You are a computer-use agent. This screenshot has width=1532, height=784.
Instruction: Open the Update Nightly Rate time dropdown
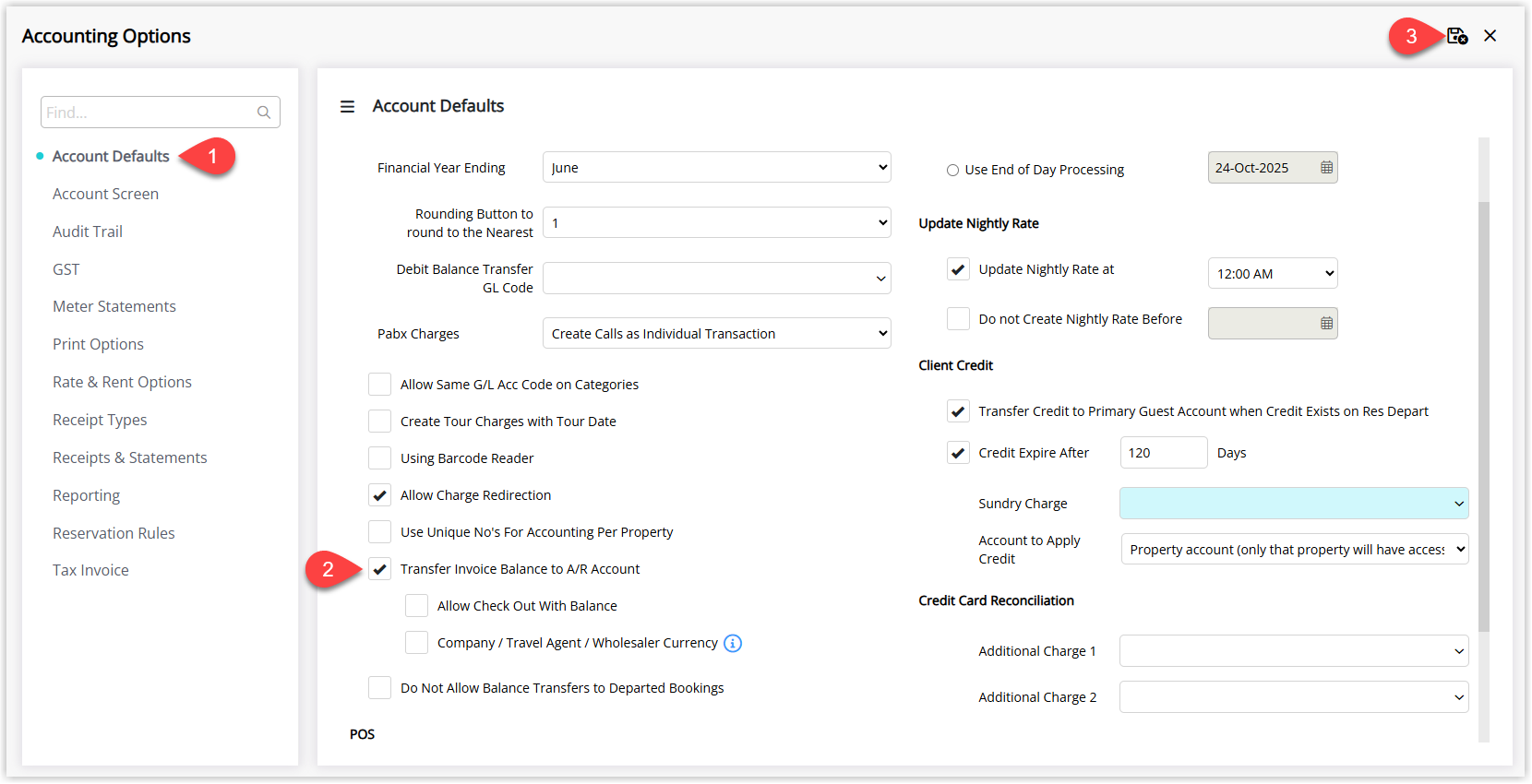[x=1273, y=273]
